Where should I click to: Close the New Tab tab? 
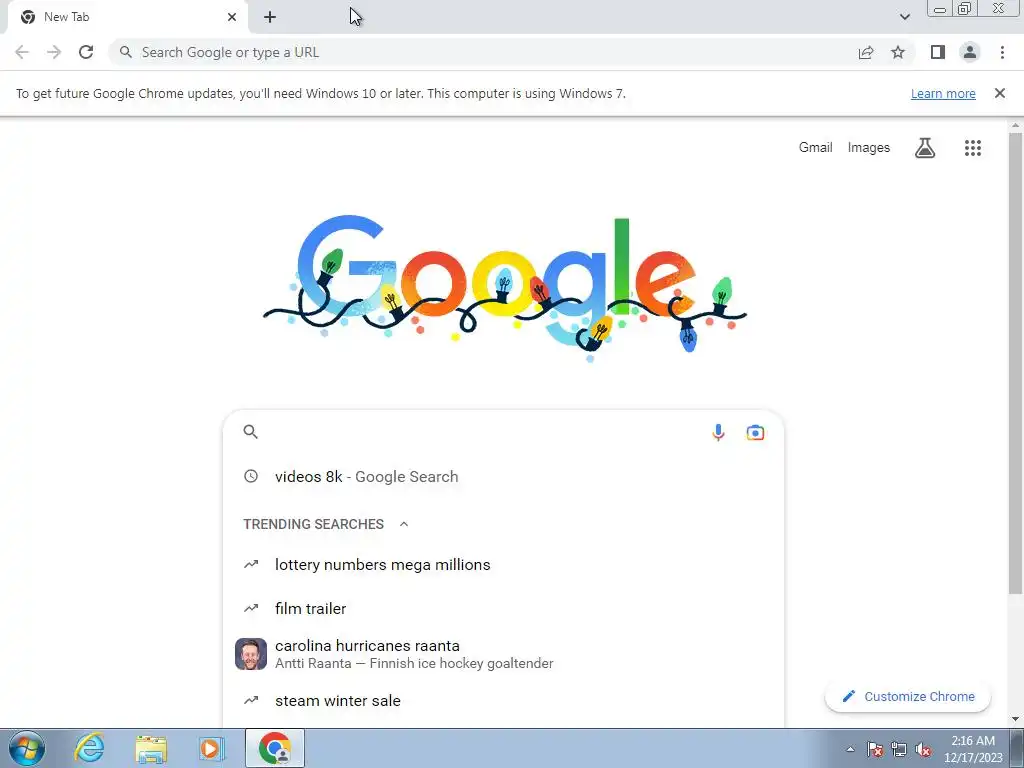pyautogui.click(x=232, y=17)
